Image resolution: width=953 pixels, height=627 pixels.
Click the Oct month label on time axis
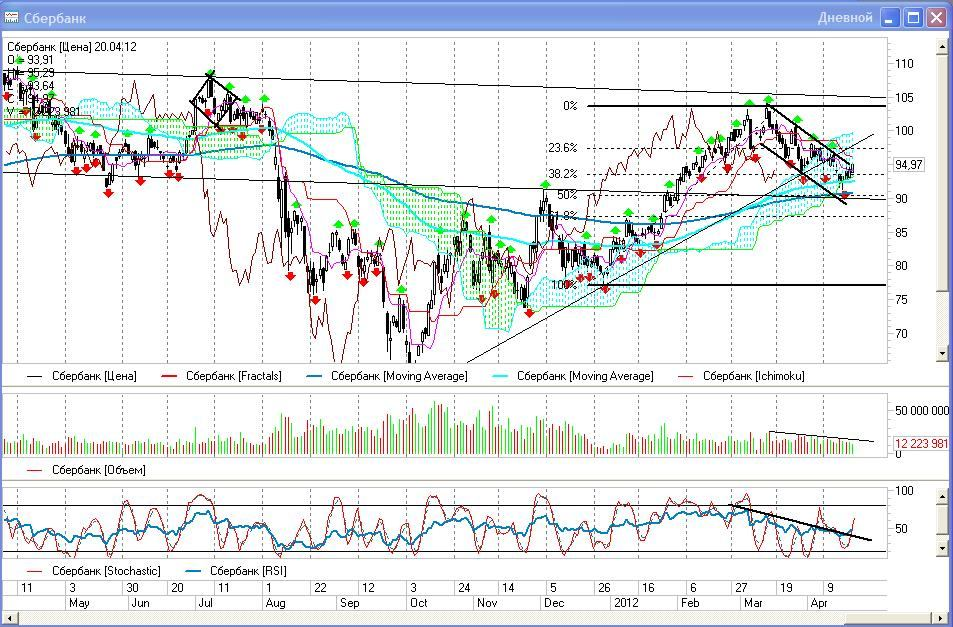[x=419, y=603]
